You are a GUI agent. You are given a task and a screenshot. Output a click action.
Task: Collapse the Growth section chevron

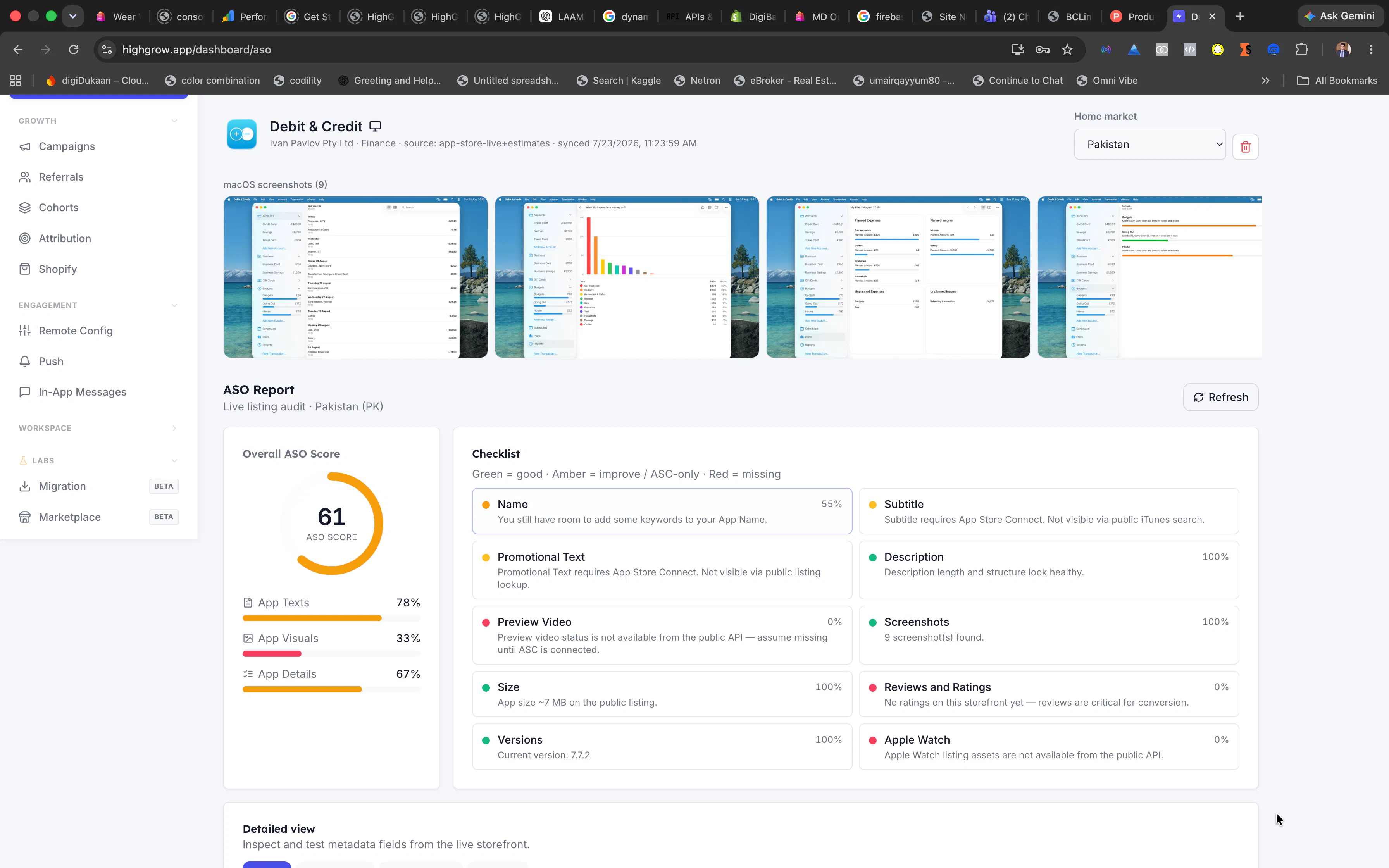(174, 121)
